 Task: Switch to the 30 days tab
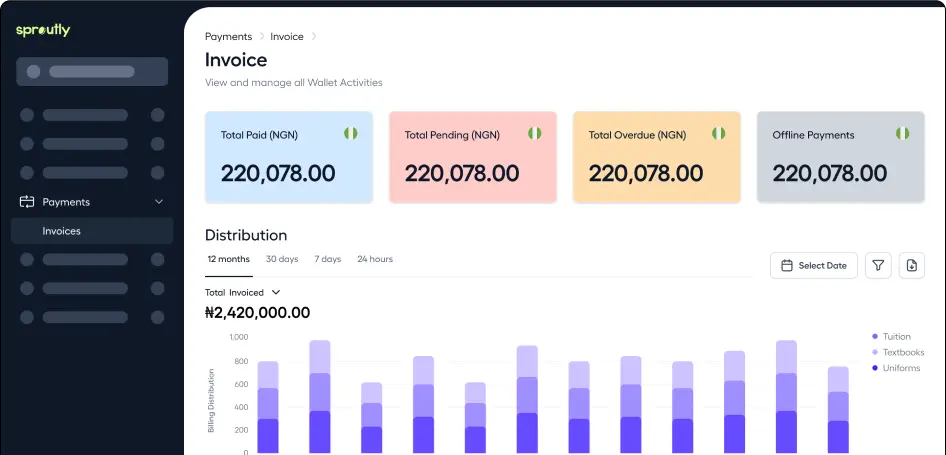click(282, 259)
